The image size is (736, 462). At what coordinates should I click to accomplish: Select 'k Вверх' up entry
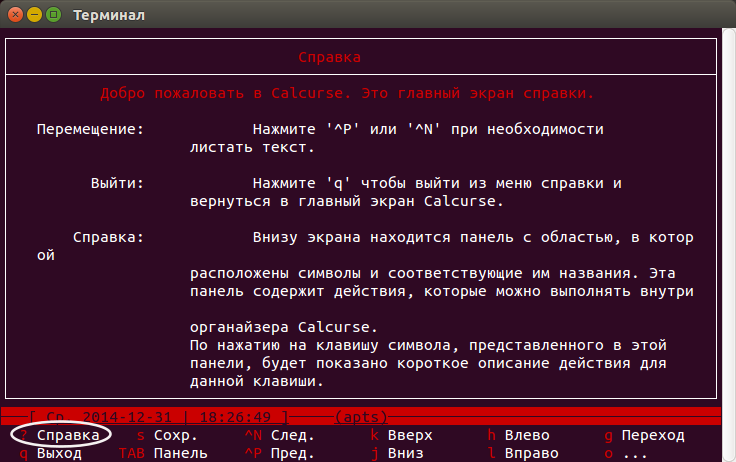pos(401,435)
